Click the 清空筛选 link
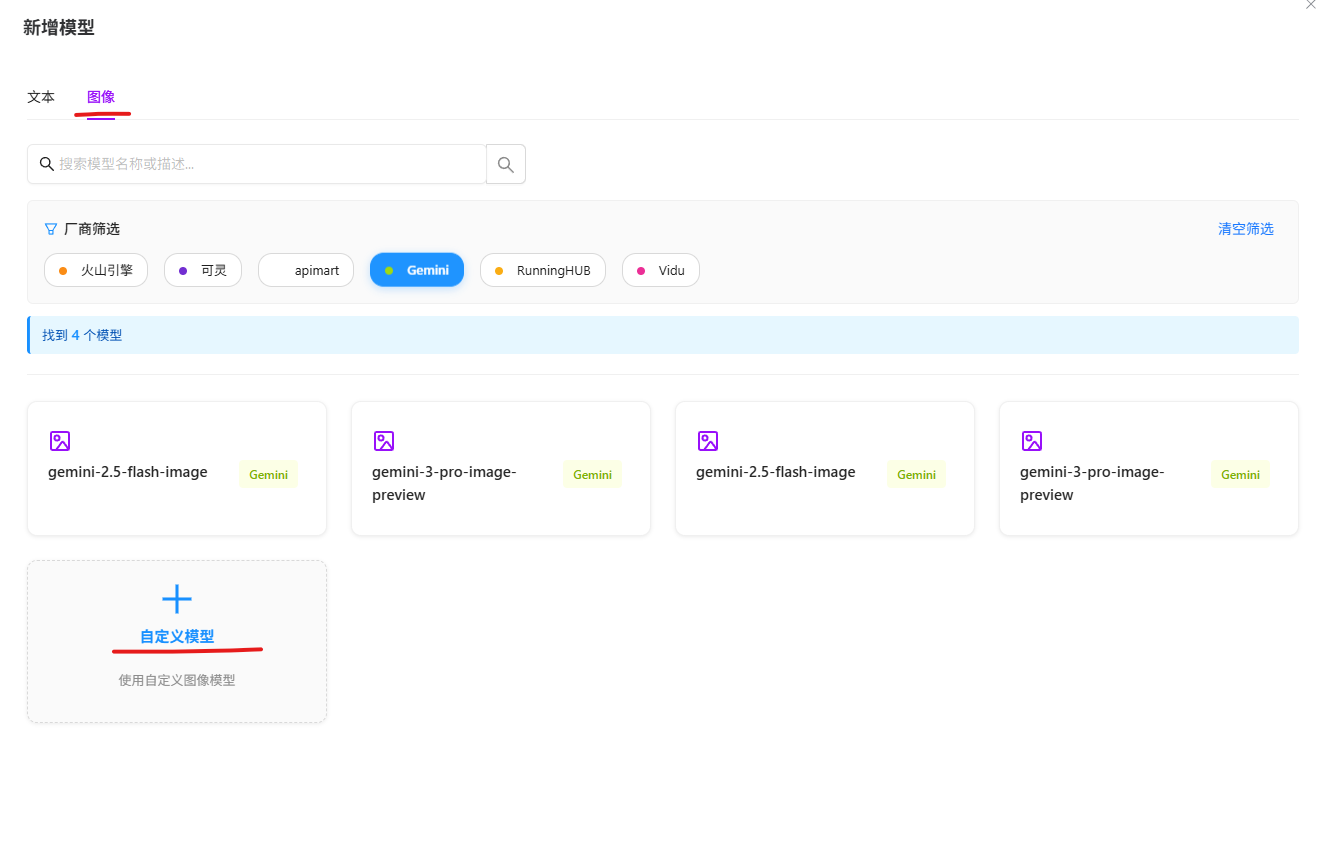This screenshot has height=847, width=1321. (x=1245, y=229)
